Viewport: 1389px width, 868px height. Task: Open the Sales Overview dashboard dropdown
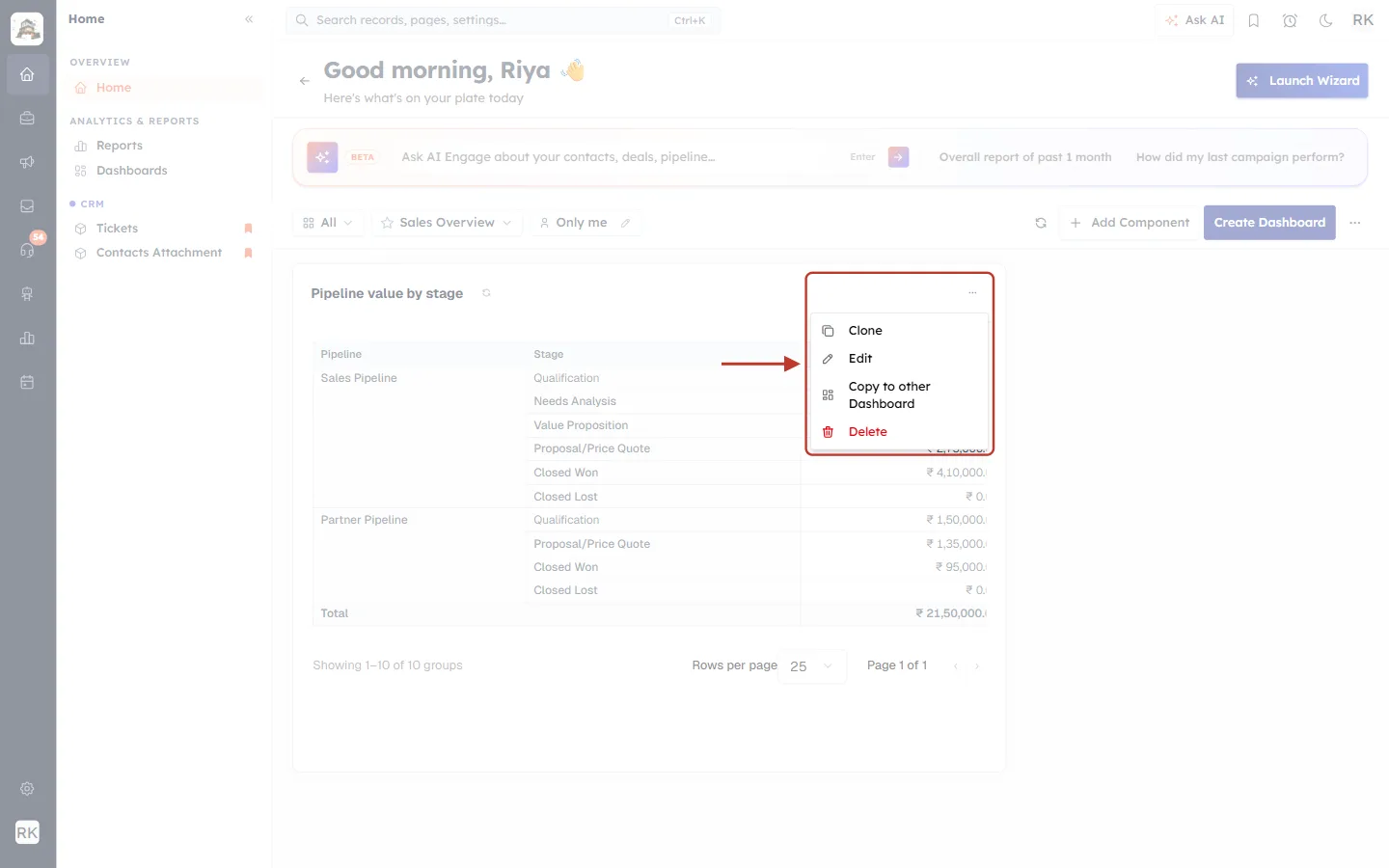(x=447, y=223)
